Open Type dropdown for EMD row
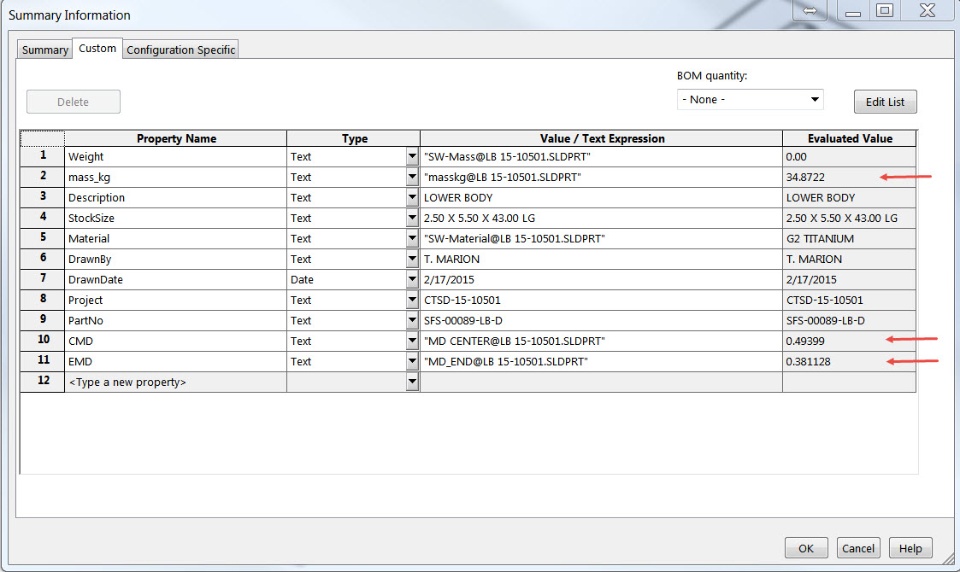 412,362
